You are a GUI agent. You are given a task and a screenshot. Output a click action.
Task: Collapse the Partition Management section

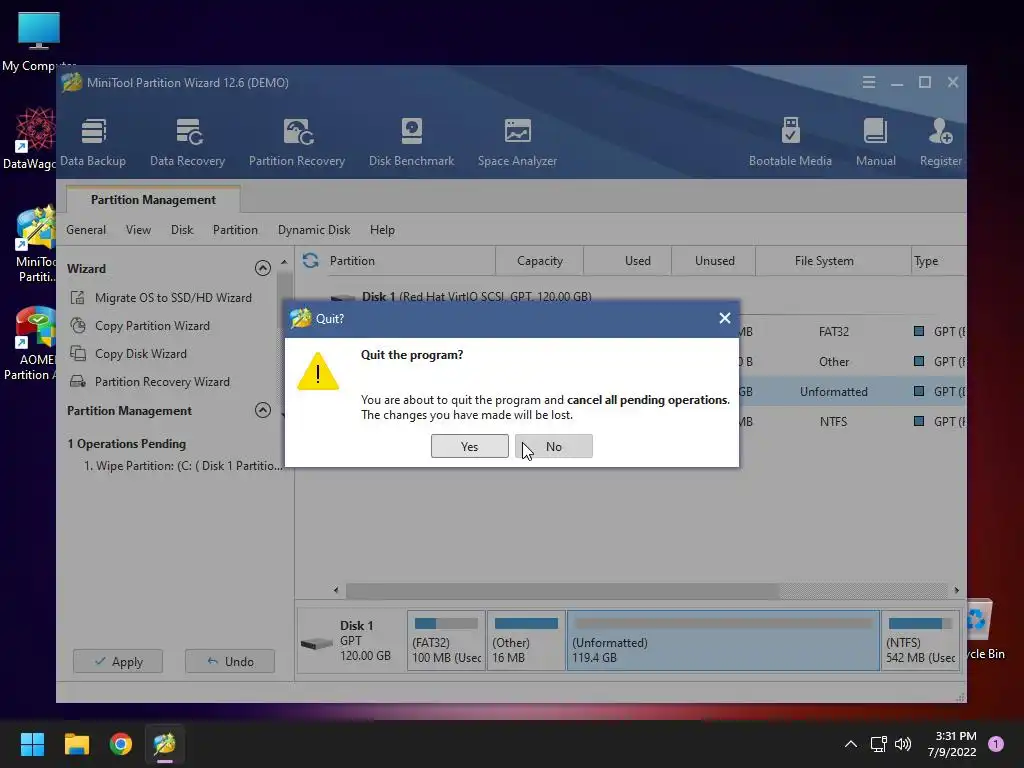click(x=263, y=410)
